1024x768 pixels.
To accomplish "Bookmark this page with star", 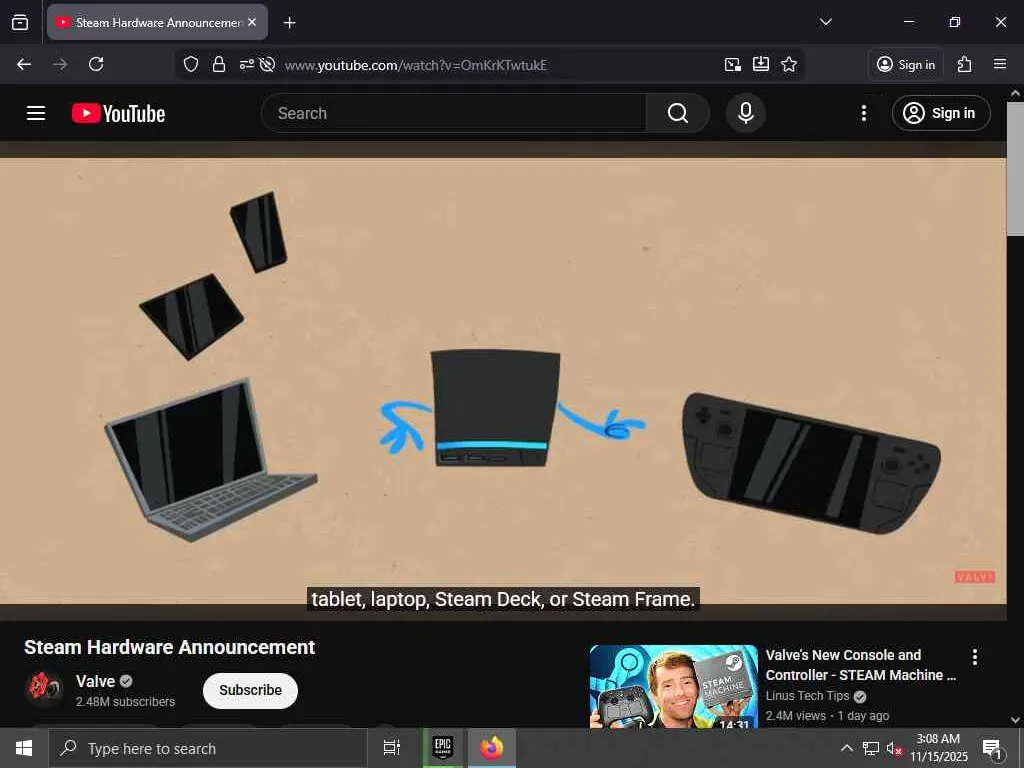I will 789,64.
